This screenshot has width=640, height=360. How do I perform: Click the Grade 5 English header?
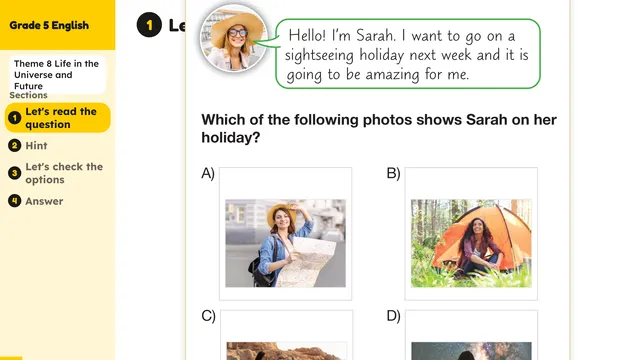pos(49,25)
